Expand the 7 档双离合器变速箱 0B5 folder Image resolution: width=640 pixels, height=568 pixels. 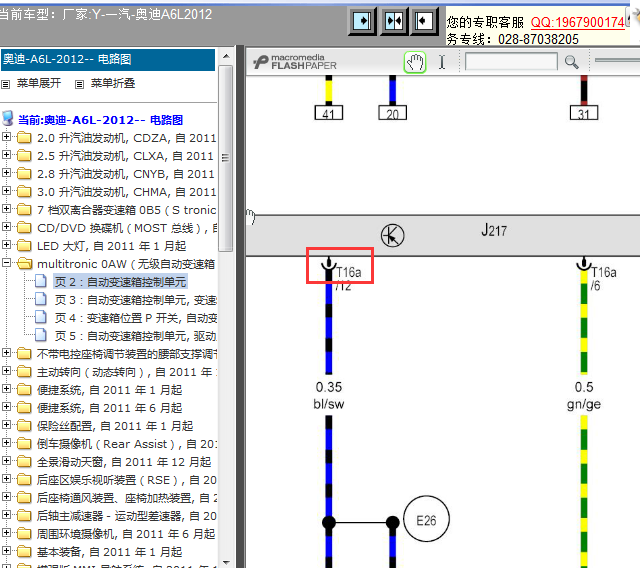(x=6, y=209)
